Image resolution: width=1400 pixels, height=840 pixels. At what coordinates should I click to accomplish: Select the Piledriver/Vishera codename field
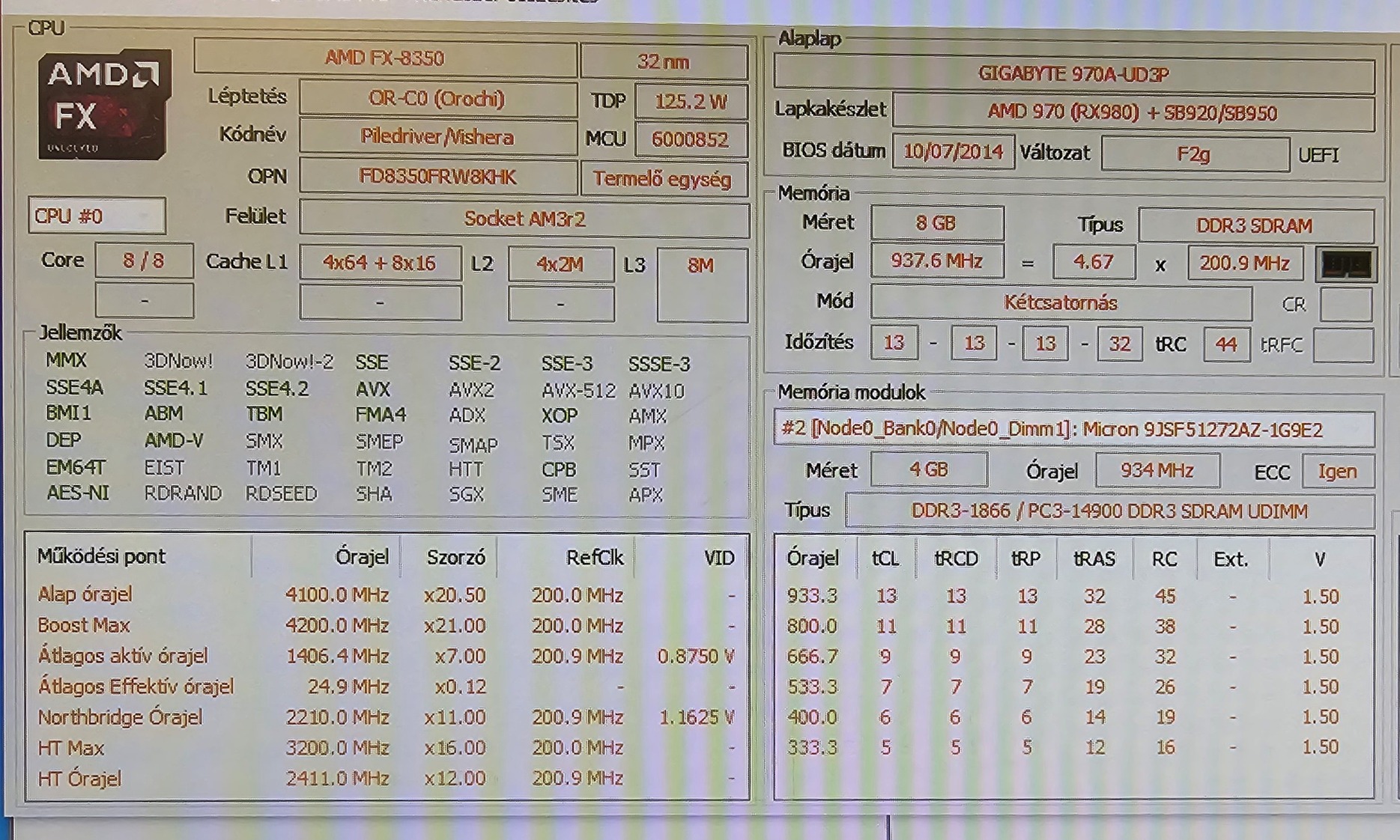coord(437,137)
